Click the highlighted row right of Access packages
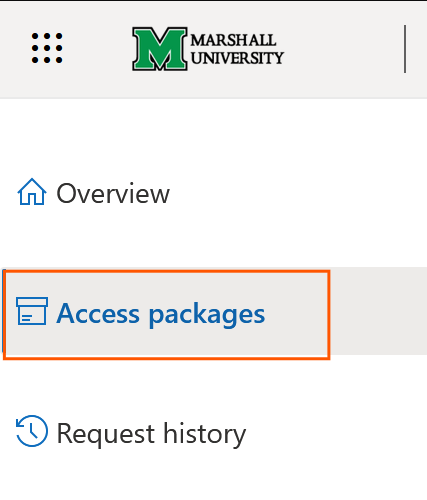This screenshot has height=500, width=427. (x=378, y=311)
